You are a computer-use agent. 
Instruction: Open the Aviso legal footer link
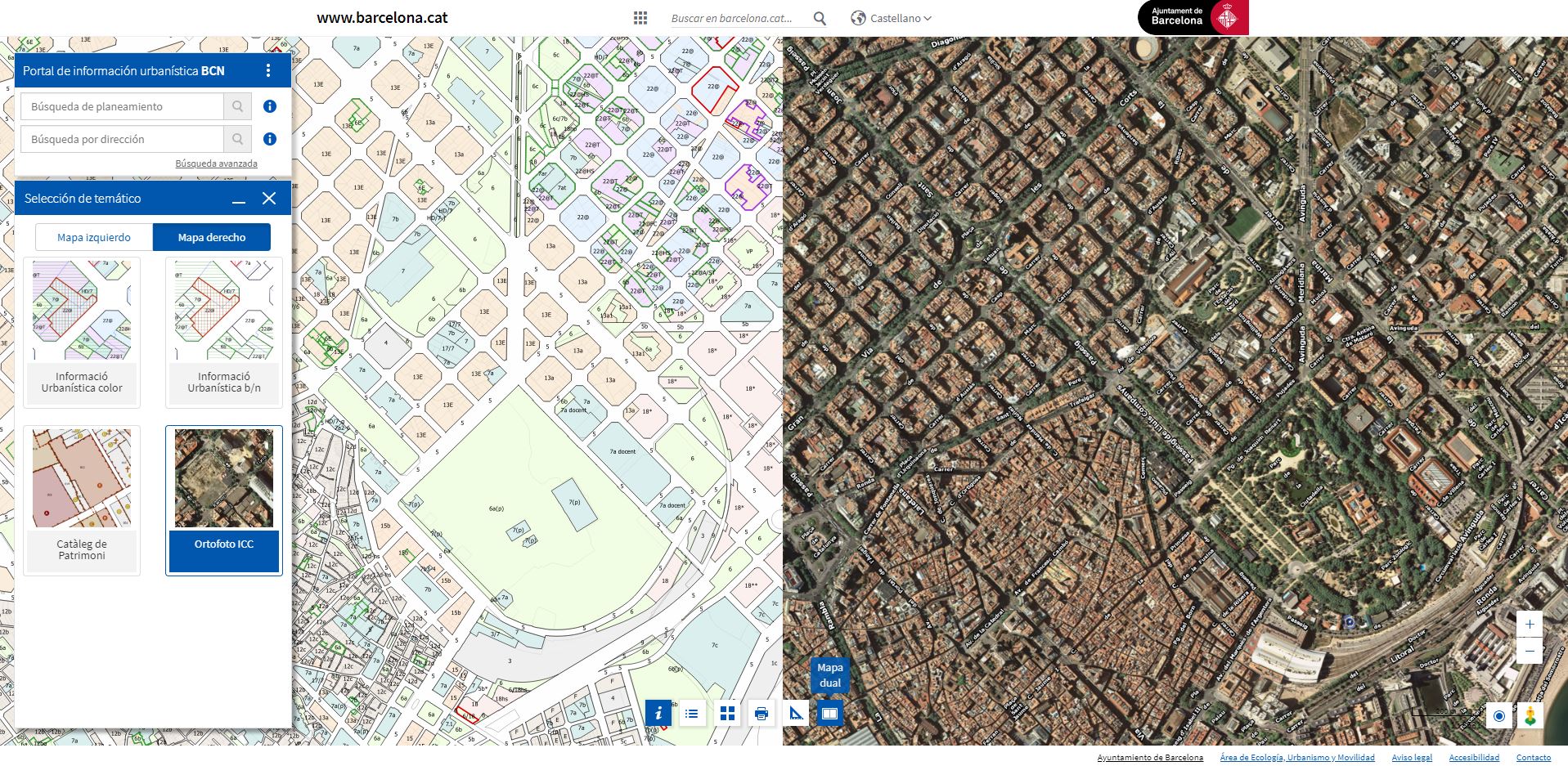tap(1412, 758)
